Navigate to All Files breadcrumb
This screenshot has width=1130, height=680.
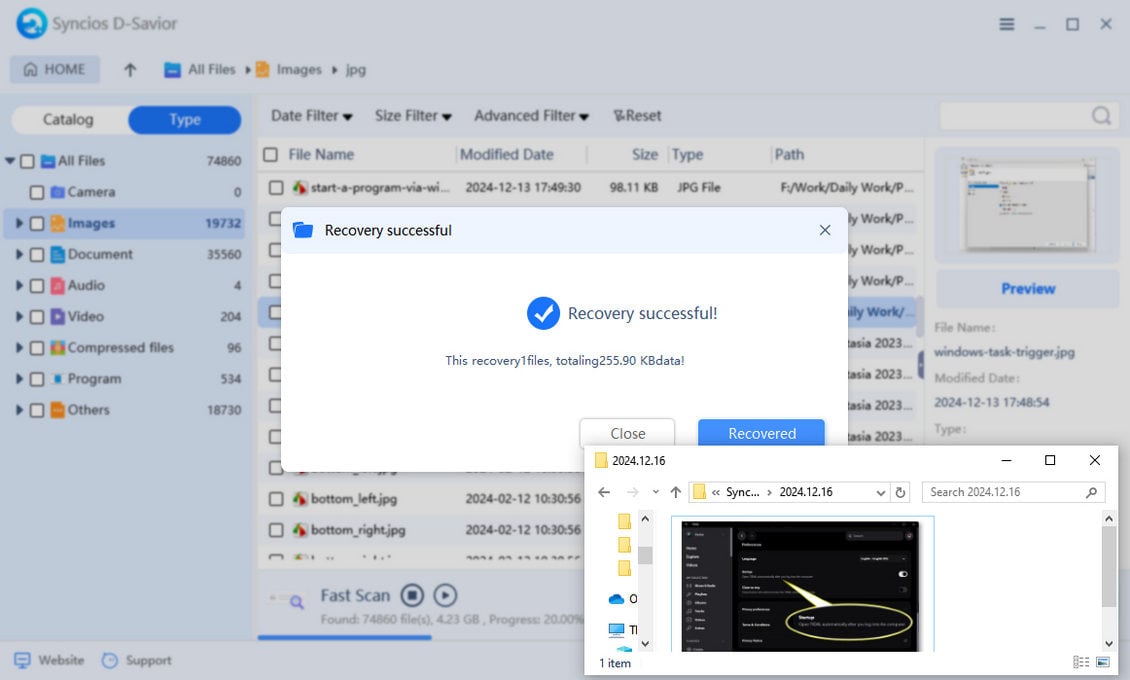(200, 70)
